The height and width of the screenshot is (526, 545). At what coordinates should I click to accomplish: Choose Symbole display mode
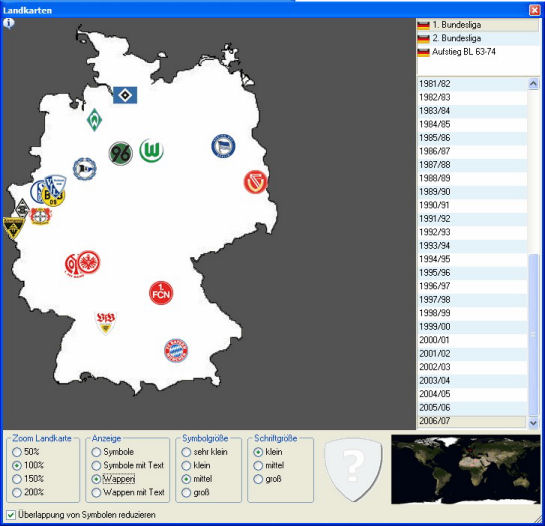pos(113,452)
